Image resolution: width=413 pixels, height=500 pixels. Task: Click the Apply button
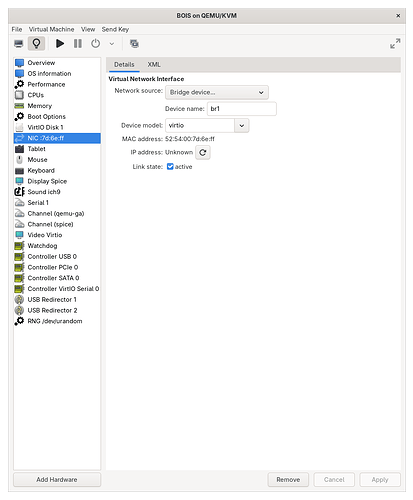point(380,480)
